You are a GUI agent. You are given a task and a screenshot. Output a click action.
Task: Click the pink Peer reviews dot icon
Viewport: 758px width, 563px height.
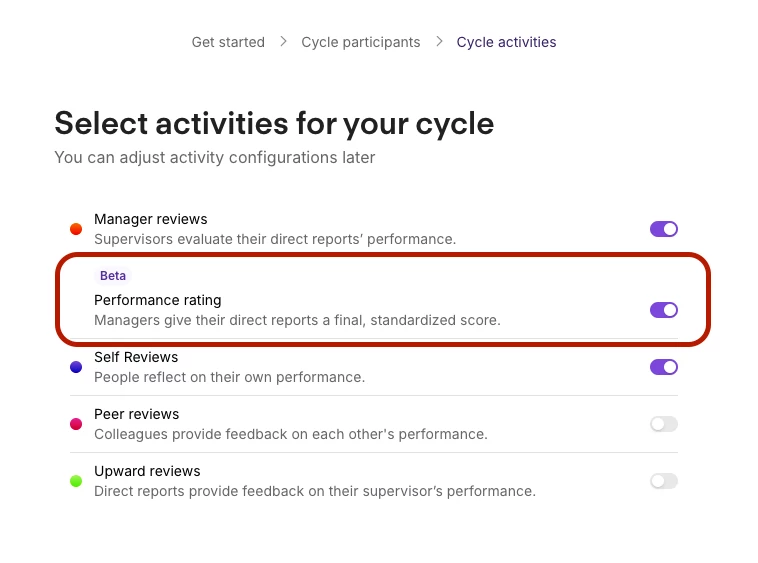pos(76,424)
